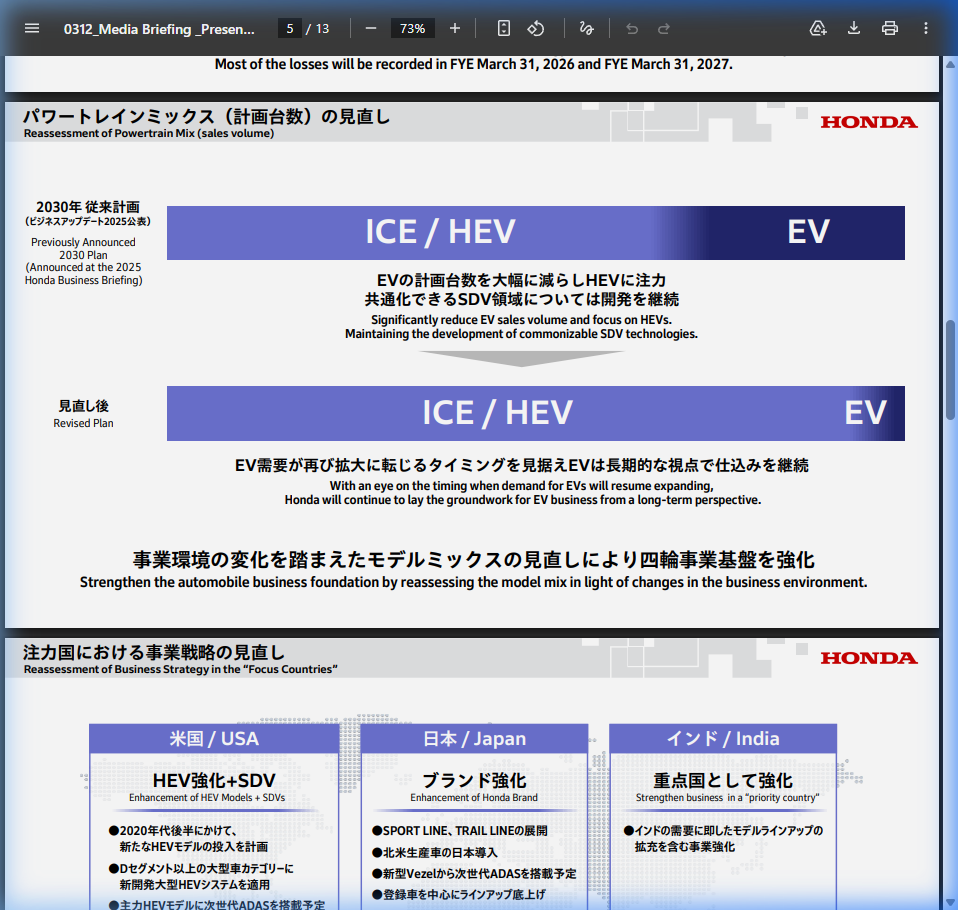Viewport: 958px width, 910px height.
Task: Click 'Strengthen the automobile business foundation' sentence
Action: (x=474, y=582)
